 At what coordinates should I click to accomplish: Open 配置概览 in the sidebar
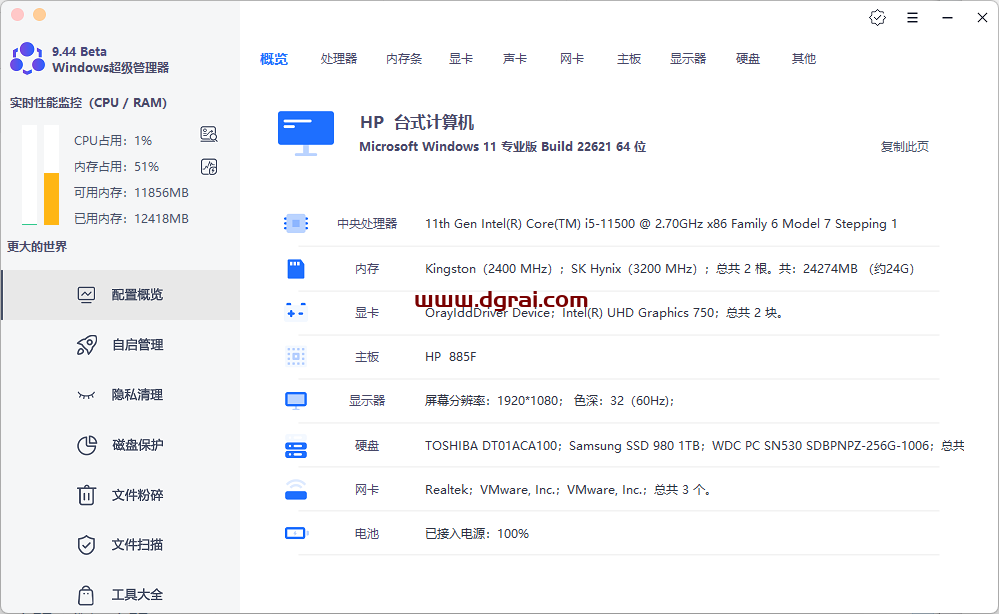[x=121, y=294]
